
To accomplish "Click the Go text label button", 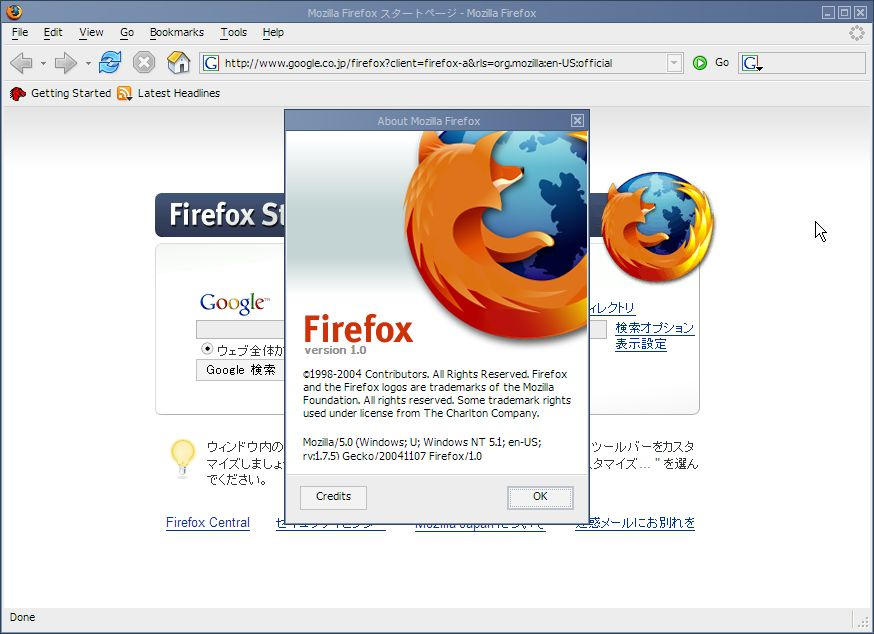I will [722, 62].
